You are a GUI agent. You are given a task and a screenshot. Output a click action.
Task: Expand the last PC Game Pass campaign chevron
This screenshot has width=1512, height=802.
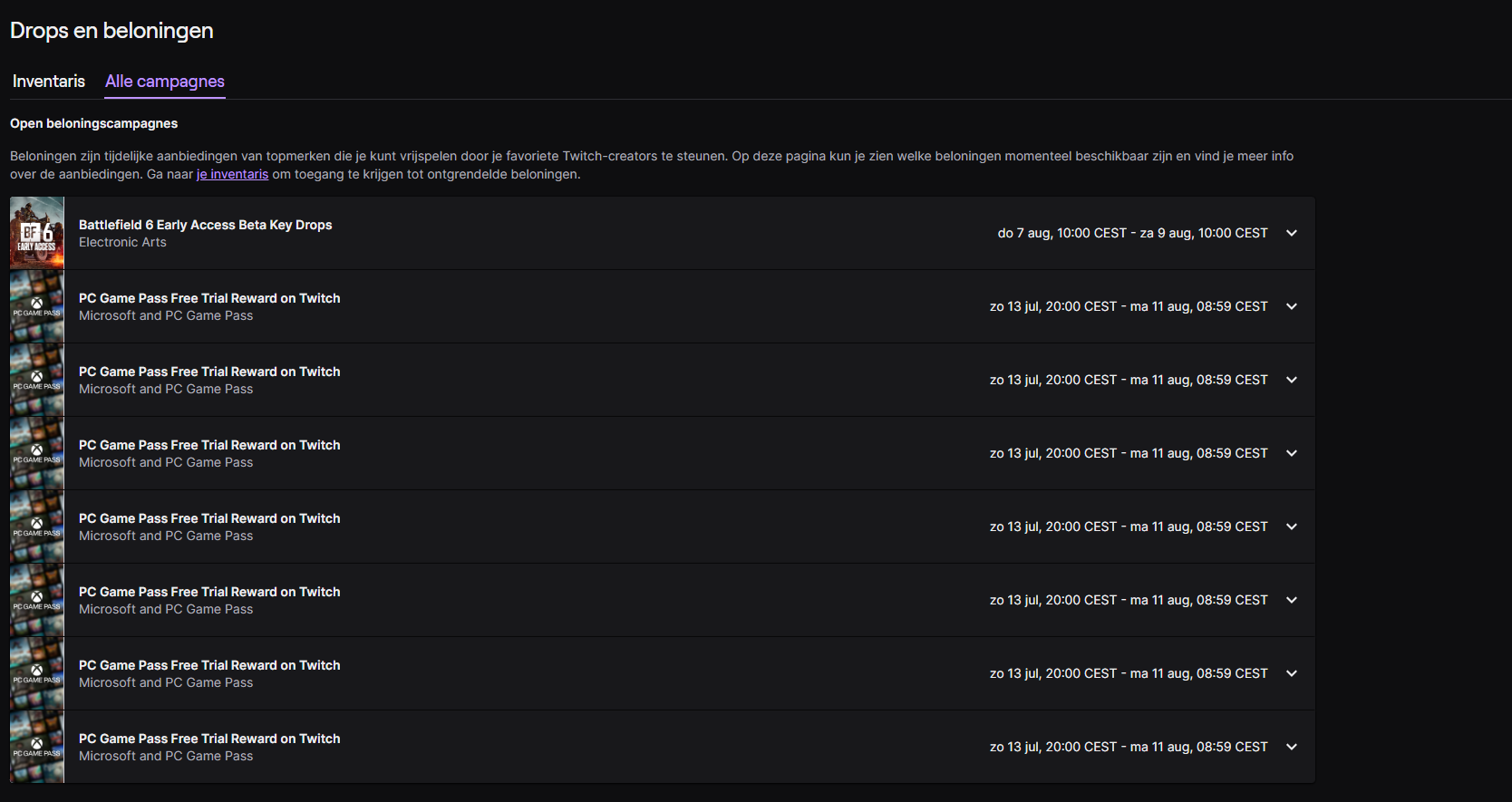point(1292,747)
